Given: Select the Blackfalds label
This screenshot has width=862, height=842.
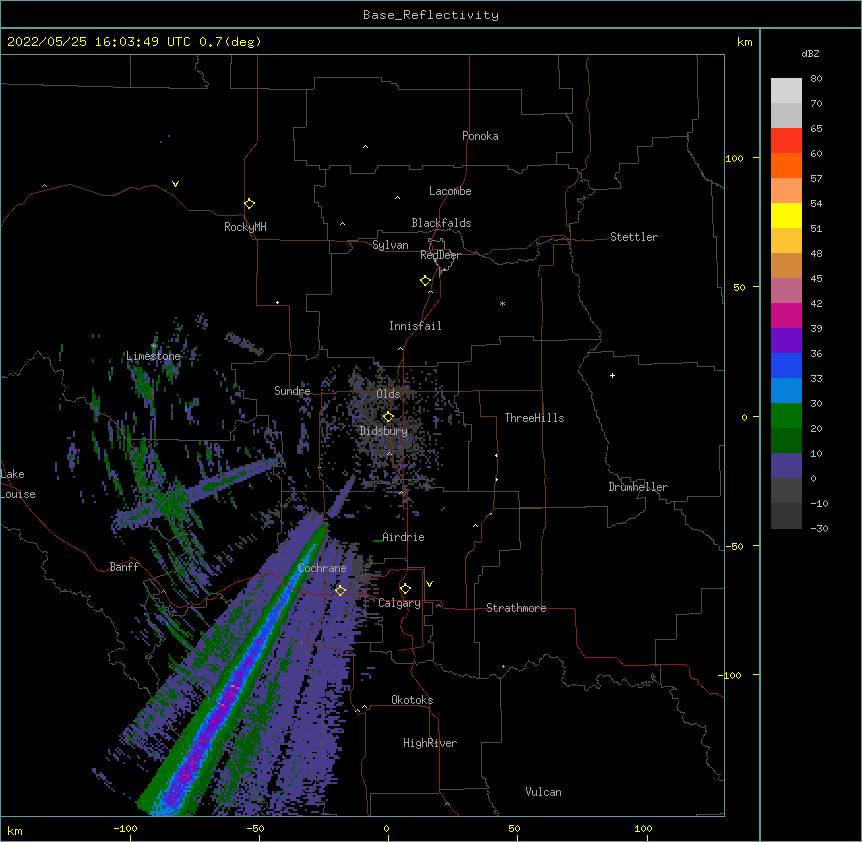Looking at the screenshot, I should (x=441, y=223).
